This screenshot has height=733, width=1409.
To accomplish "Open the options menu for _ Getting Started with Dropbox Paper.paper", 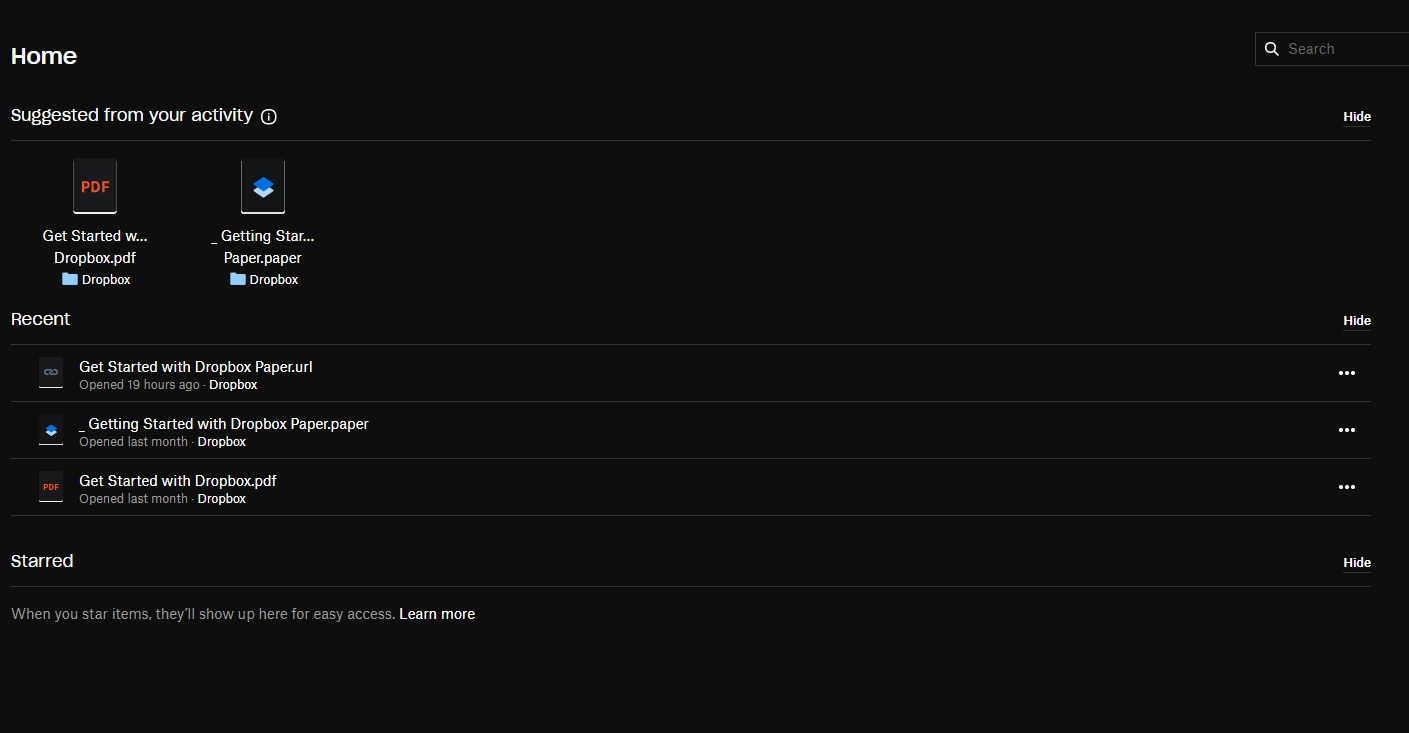I will [1346, 430].
